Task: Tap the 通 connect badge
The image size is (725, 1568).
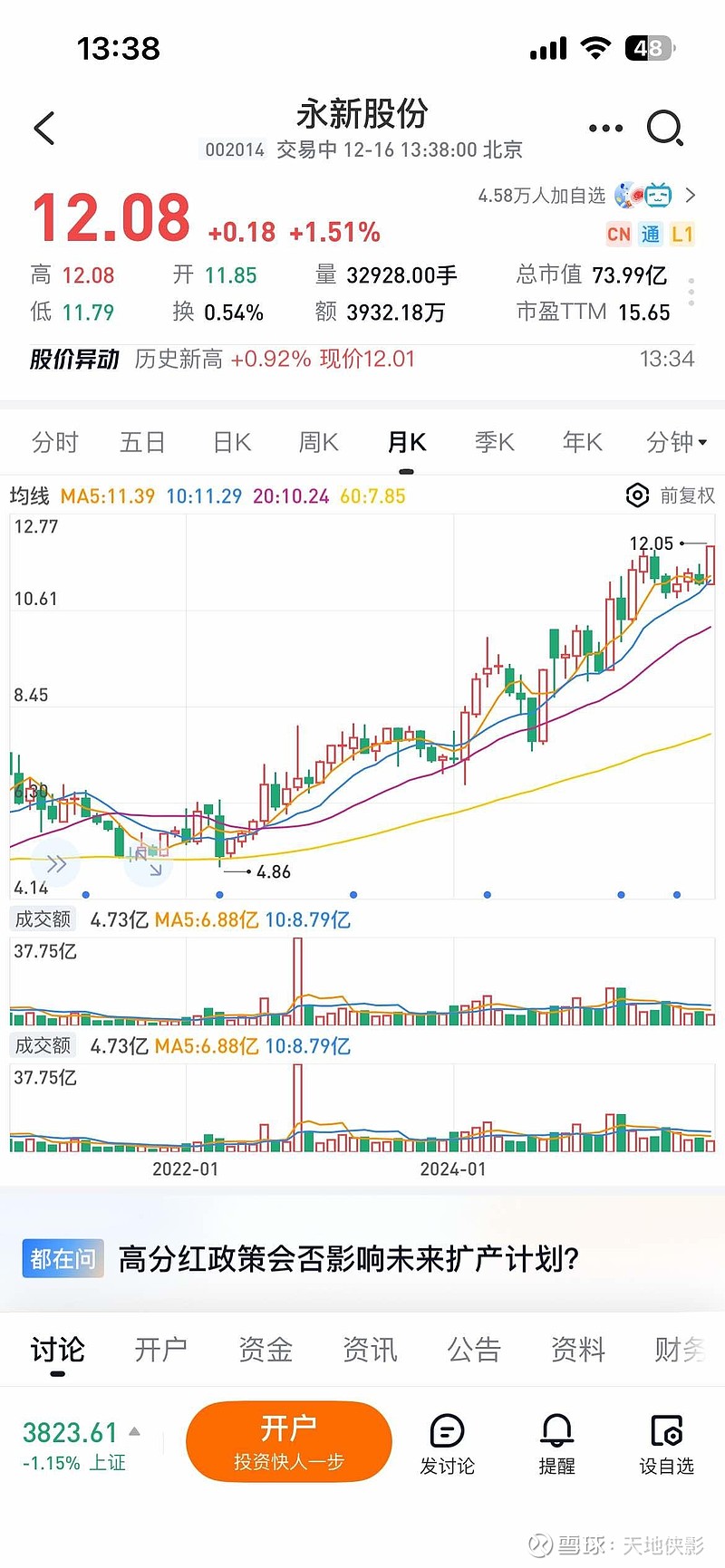Action: tap(651, 235)
